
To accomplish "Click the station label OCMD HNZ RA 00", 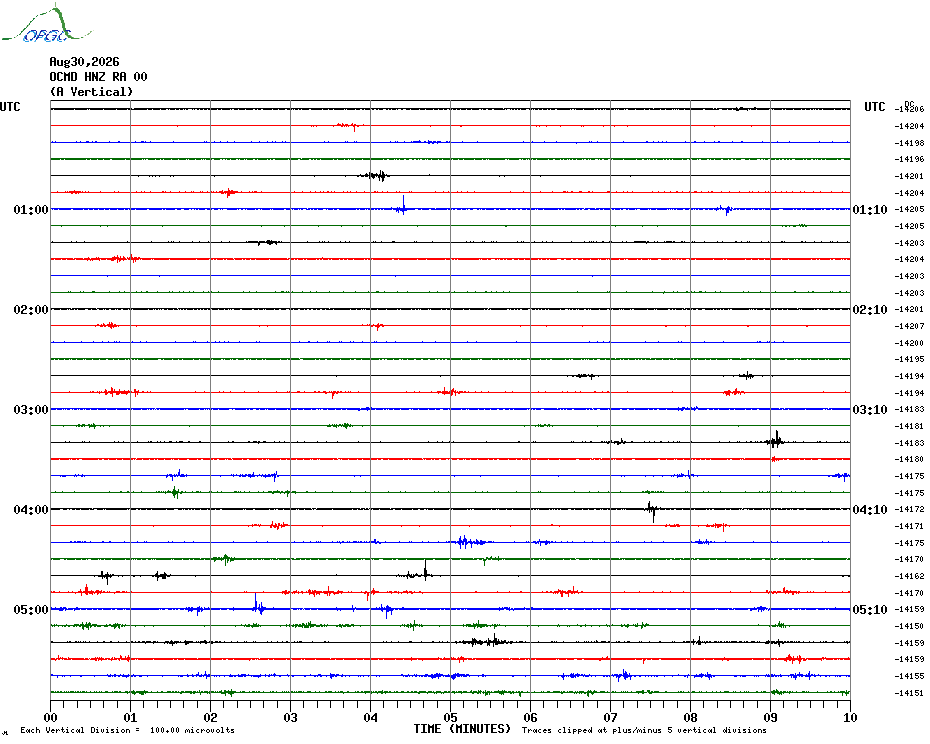I will 98,77.
